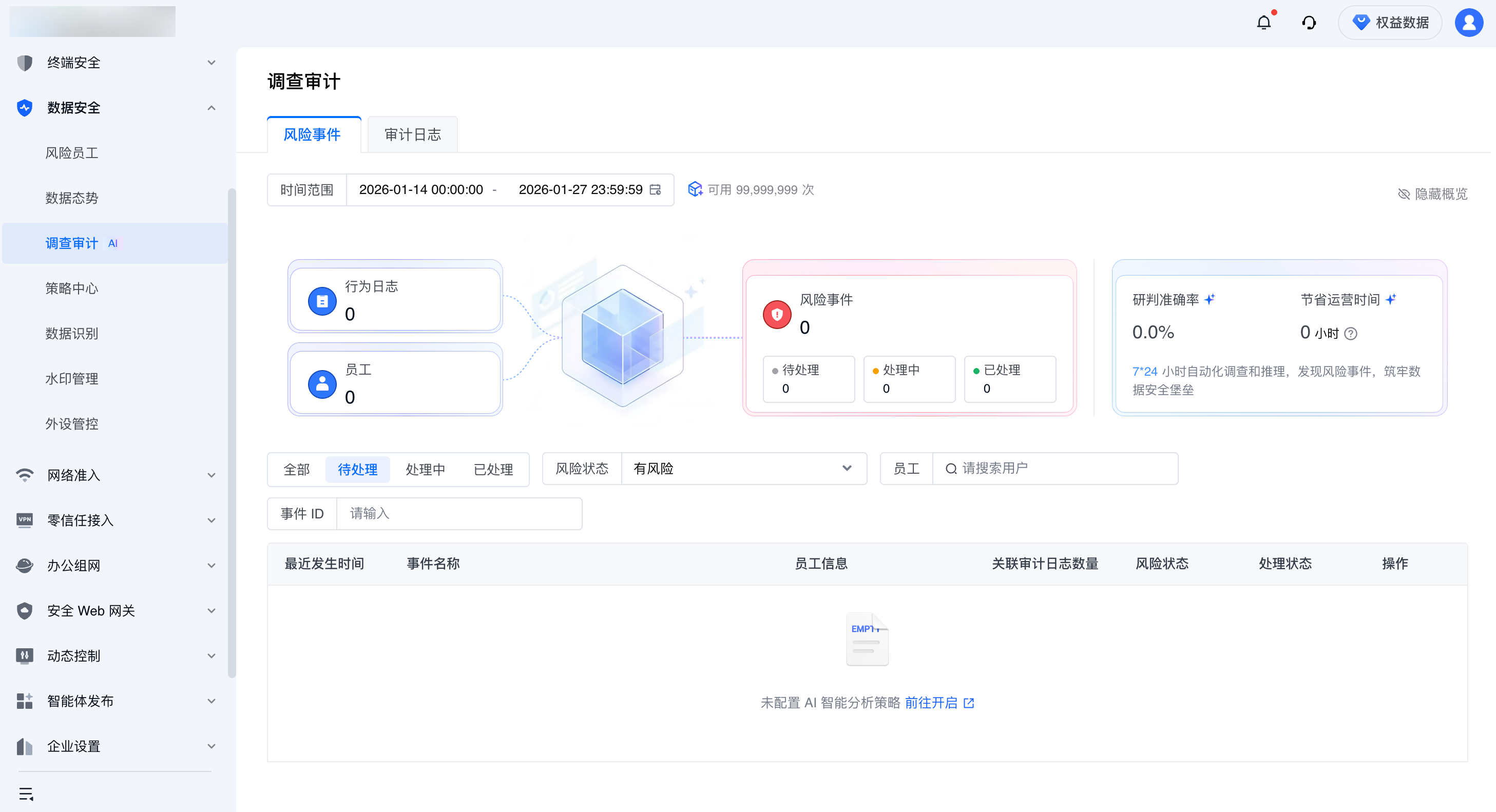Open the 风险状态 dropdown showing 有风险
Viewport: 1496px width, 812px height.
pyautogui.click(x=743, y=469)
